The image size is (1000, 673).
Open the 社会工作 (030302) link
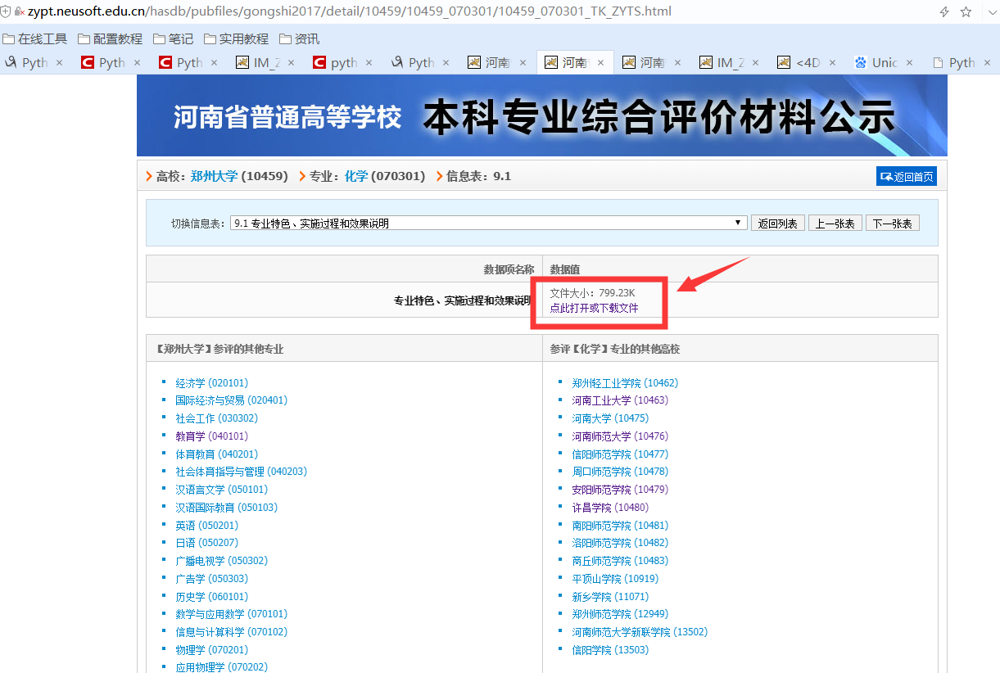[217, 418]
